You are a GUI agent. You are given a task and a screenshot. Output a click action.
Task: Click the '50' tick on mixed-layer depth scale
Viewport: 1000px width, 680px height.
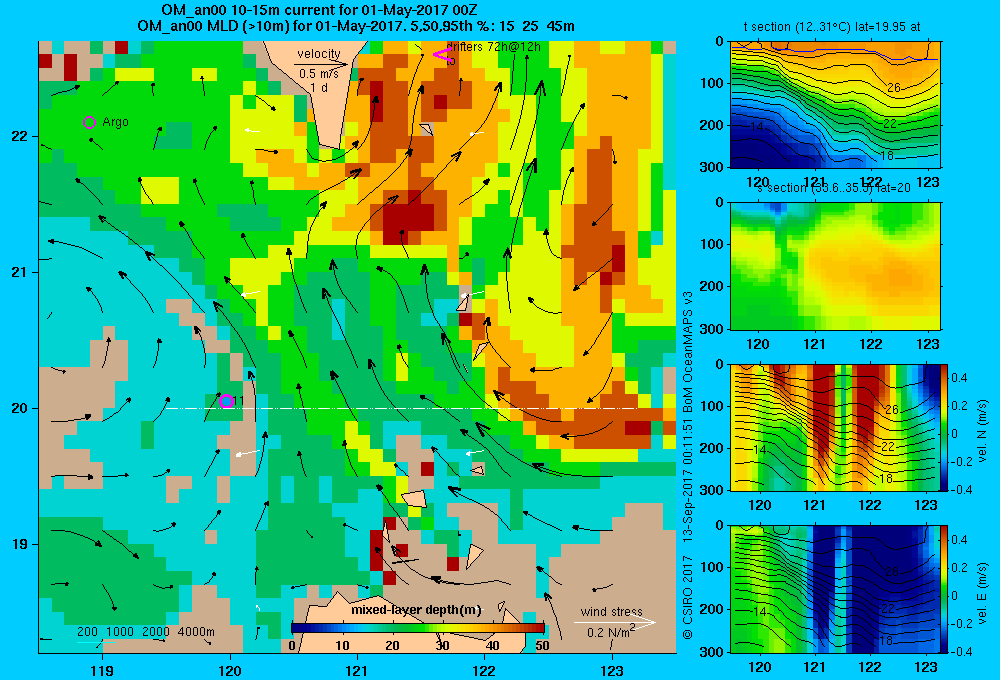click(543, 646)
